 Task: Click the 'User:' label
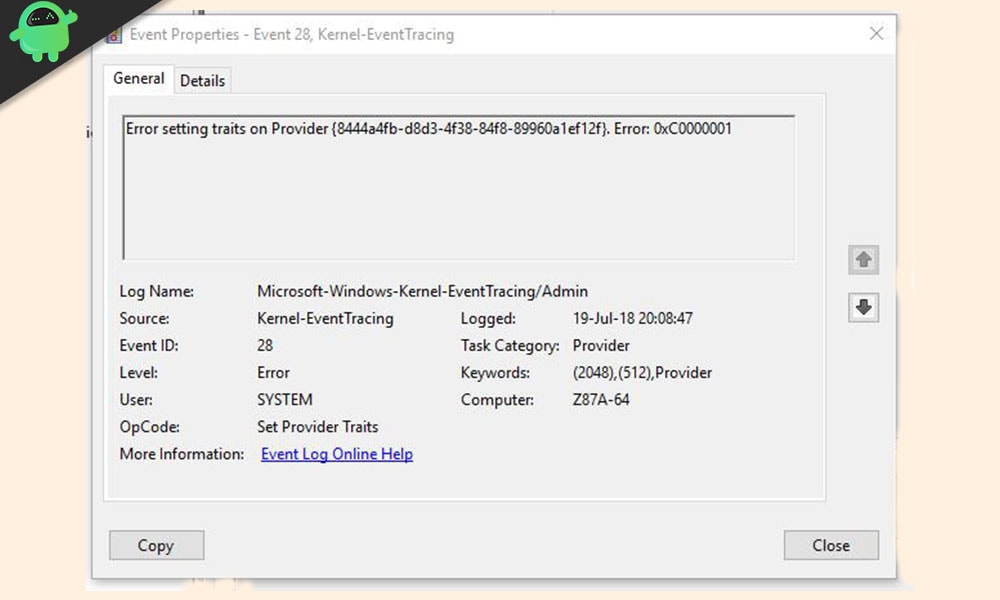tap(136, 400)
